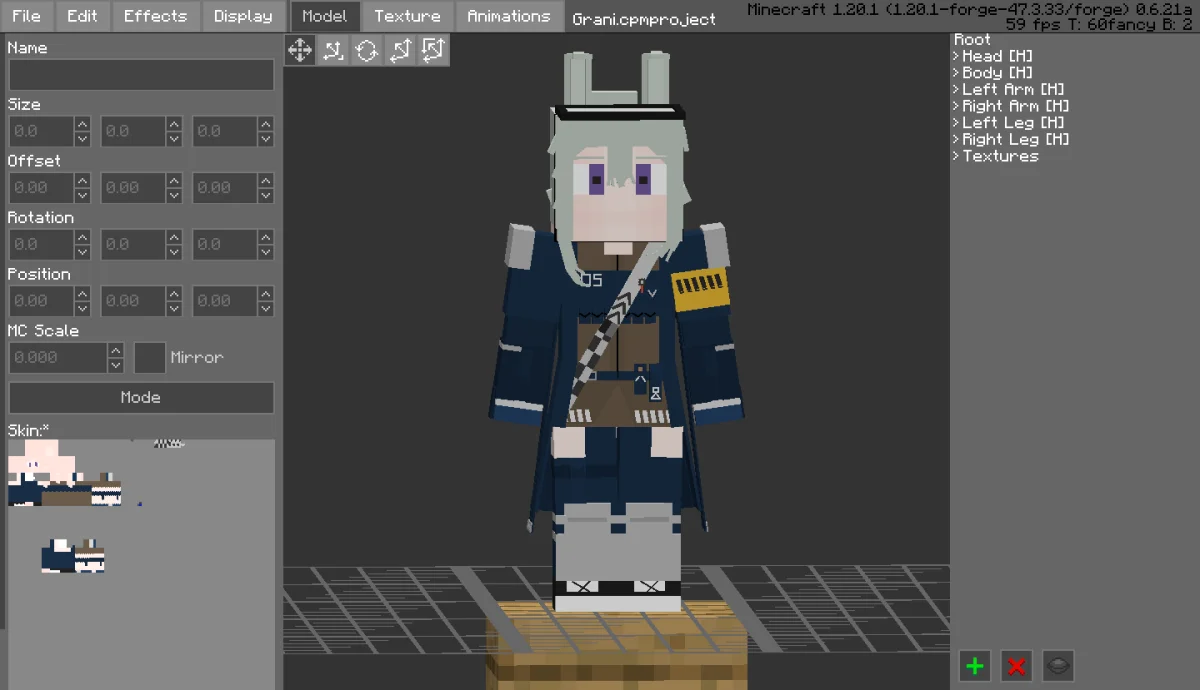Increase Offset X using up arrow
1200x690 pixels.
(83, 180)
